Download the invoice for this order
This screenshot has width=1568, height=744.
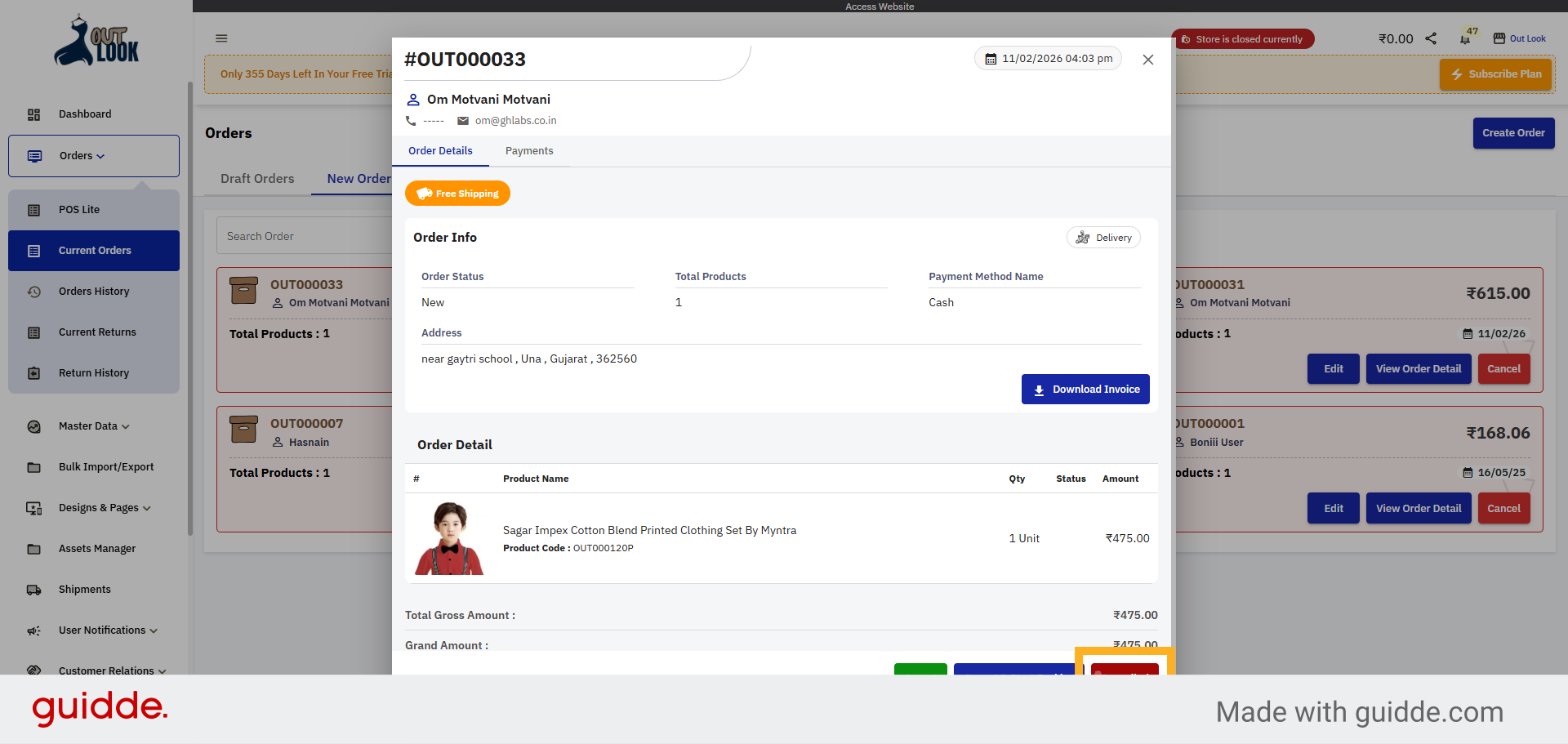coord(1085,390)
